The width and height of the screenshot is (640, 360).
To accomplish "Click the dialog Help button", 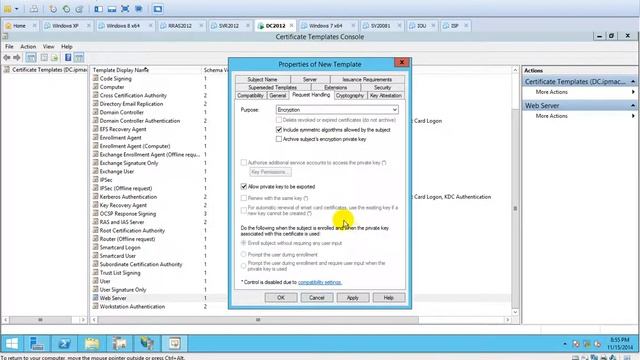I will [389, 298].
